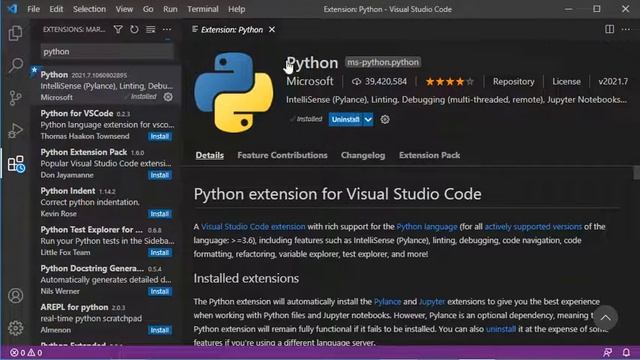640x360 pixels.
Task: Split the editor to the right
Action: [609, 29]
